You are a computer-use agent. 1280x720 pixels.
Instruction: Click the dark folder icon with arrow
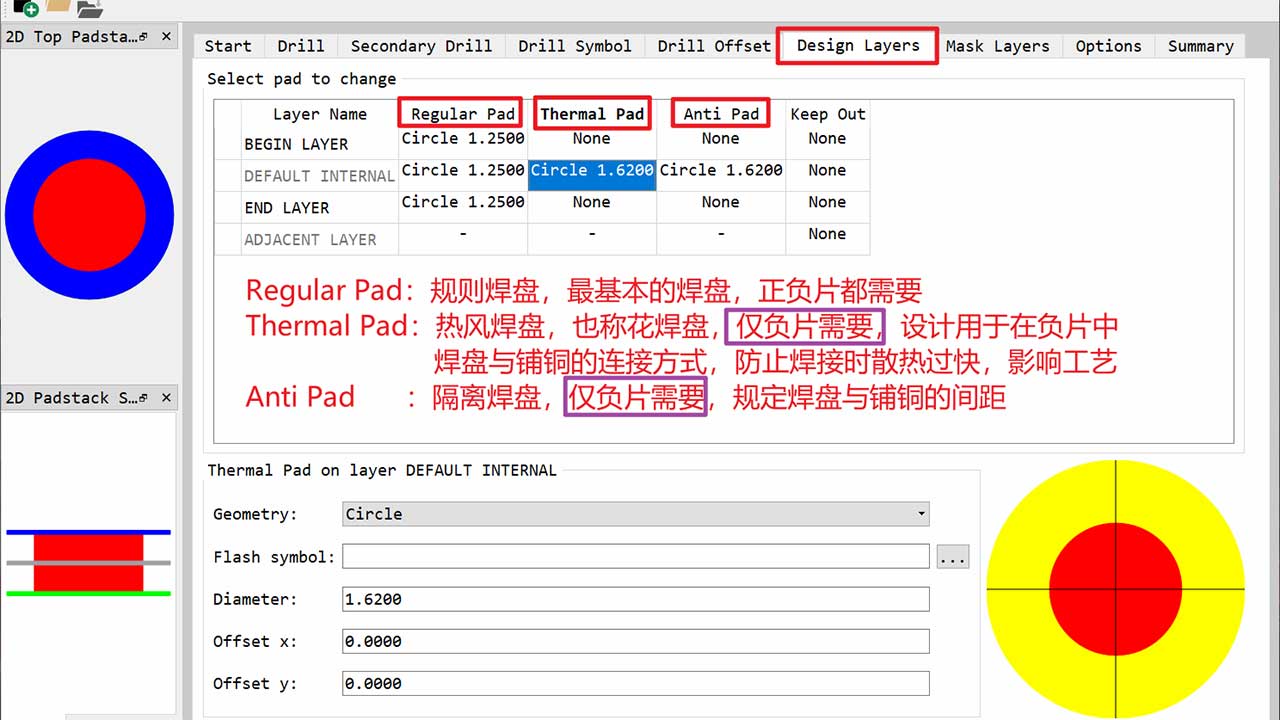click(89, 8)
